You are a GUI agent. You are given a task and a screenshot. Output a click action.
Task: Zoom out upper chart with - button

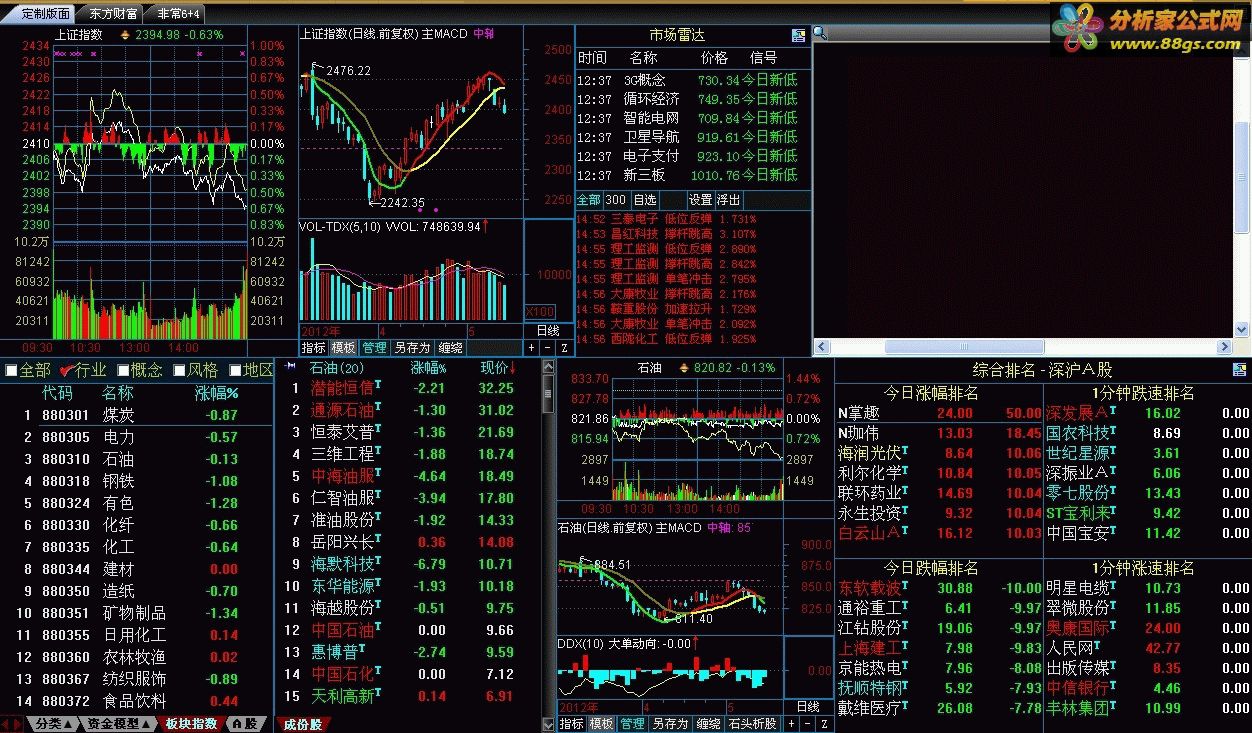click(x=546, y=348)
